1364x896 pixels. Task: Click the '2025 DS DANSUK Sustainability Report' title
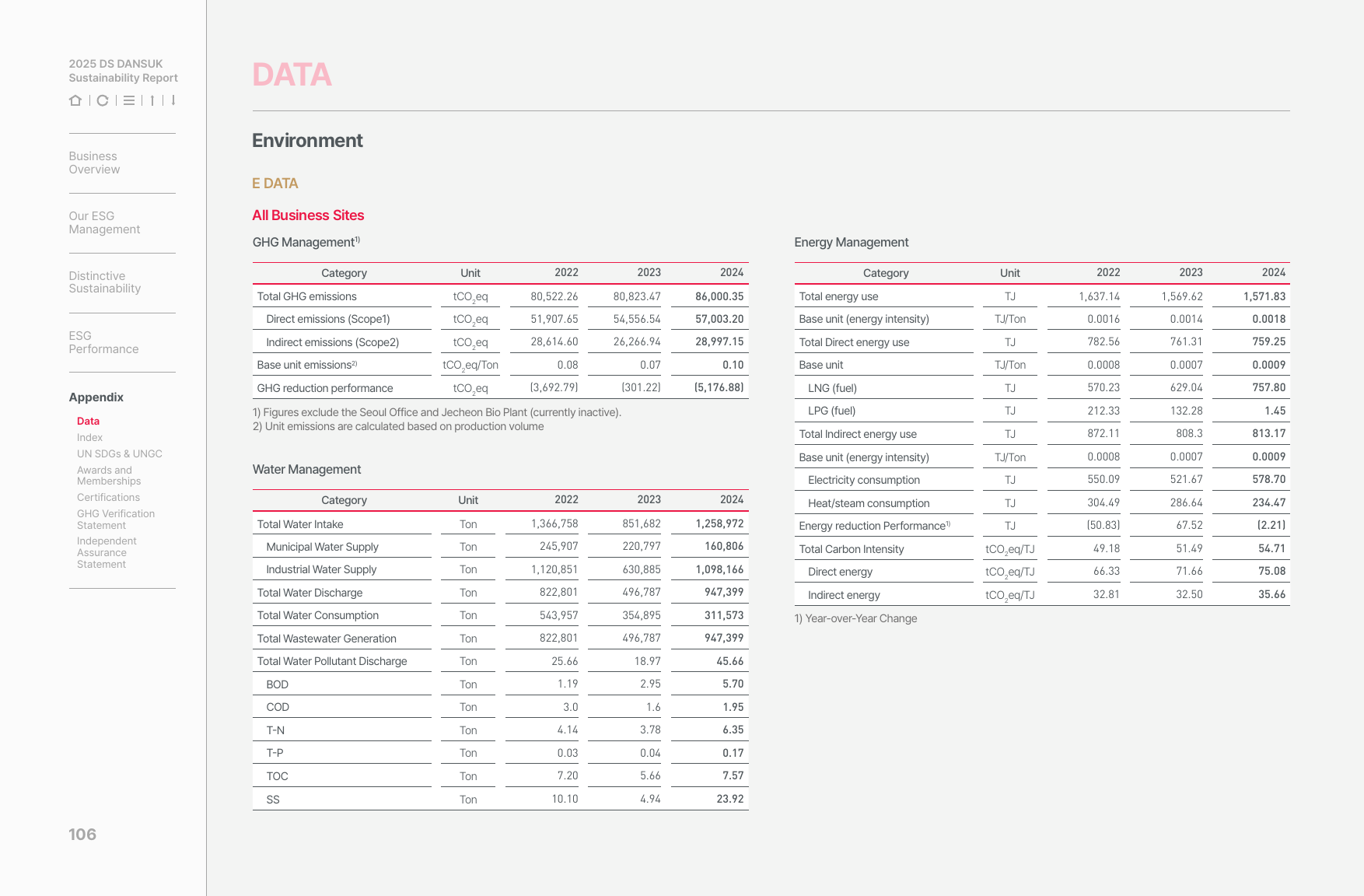tap(123, 71)
